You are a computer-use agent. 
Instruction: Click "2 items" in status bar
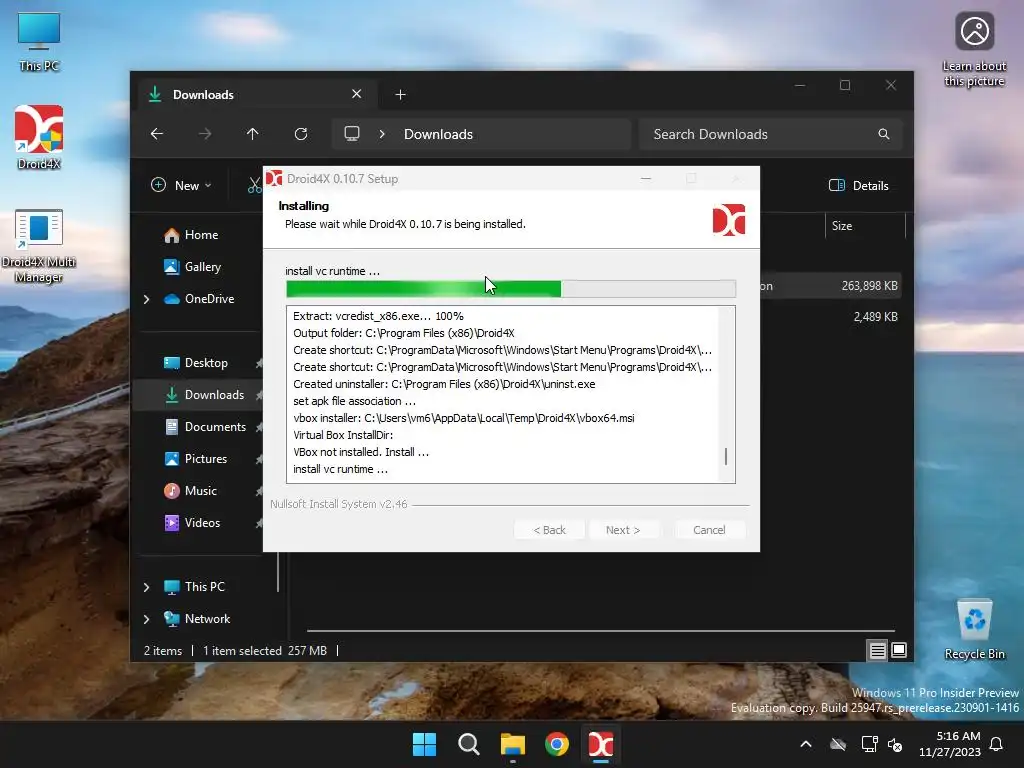coord(163,650)
